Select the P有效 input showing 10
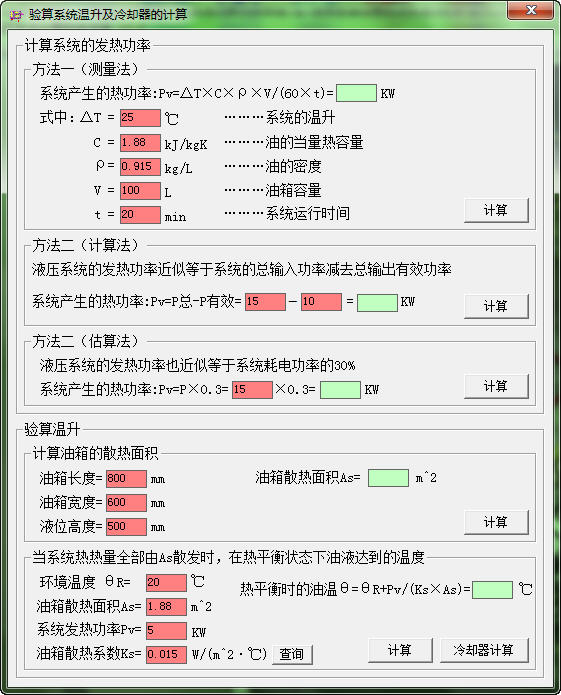This screenshot has height=695, width=561. click(x=321, y=302)
